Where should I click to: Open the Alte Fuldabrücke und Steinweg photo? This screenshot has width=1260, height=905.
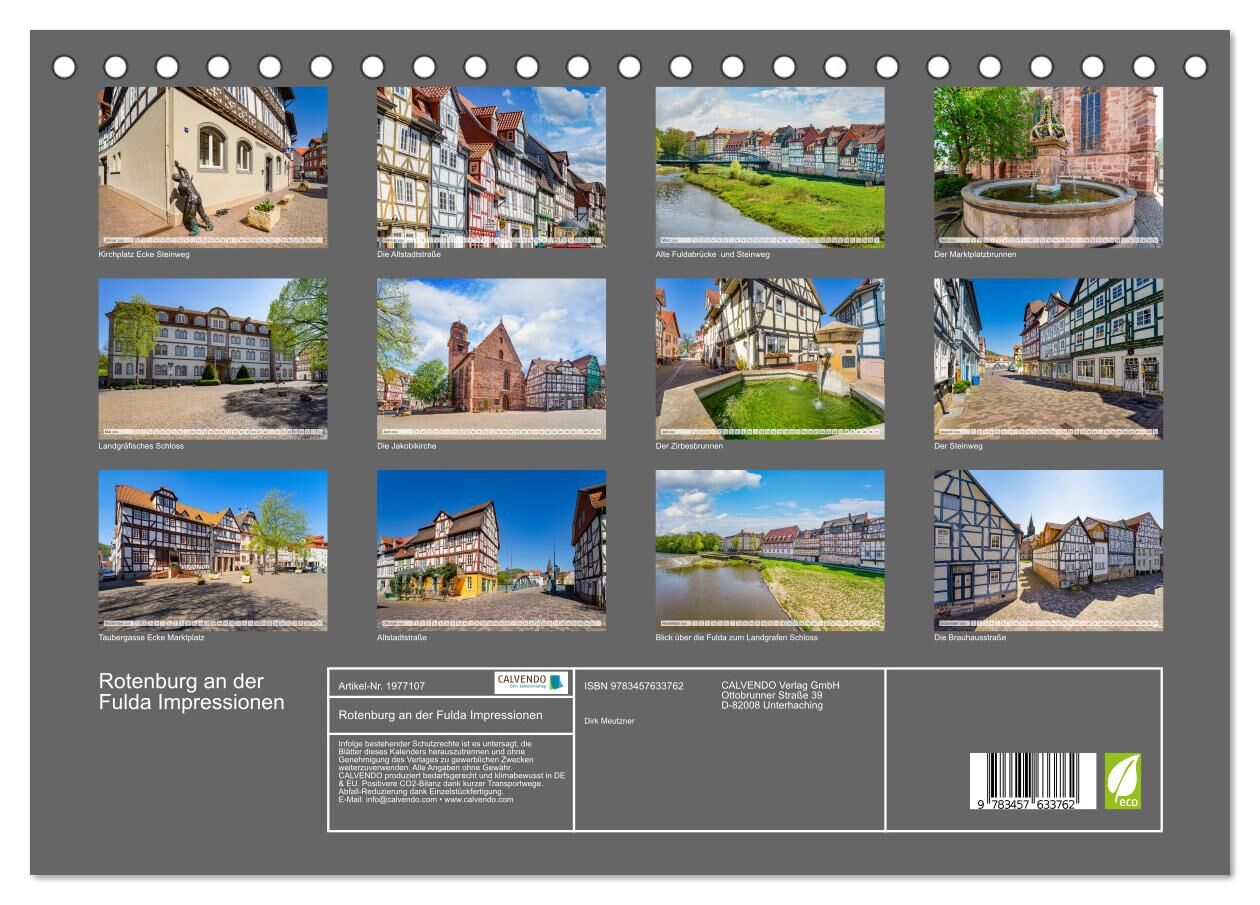click(x=769, y=166)
